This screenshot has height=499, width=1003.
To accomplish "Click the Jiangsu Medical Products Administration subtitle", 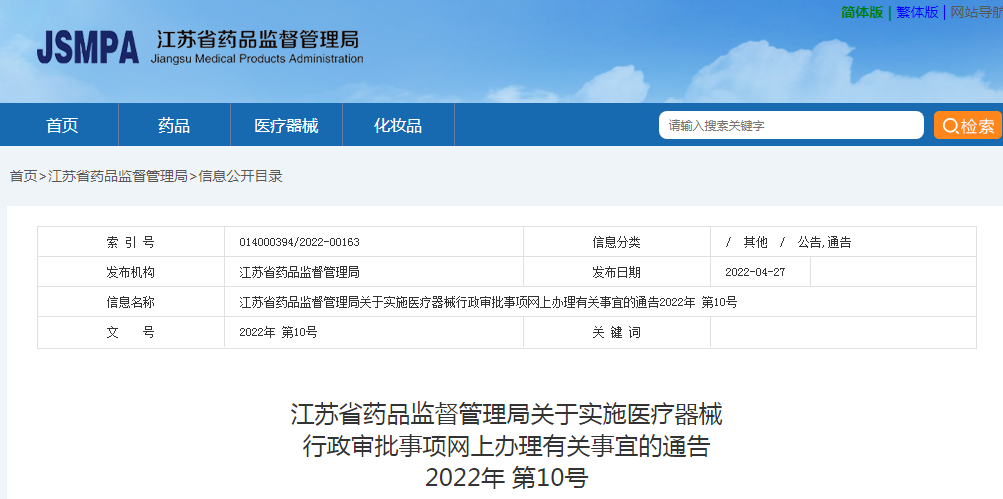I will (257, 59).
